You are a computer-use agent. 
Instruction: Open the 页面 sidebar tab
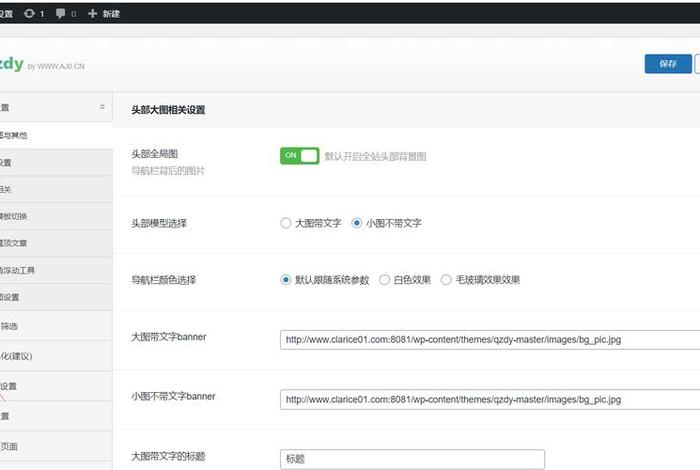pos(56,446)
